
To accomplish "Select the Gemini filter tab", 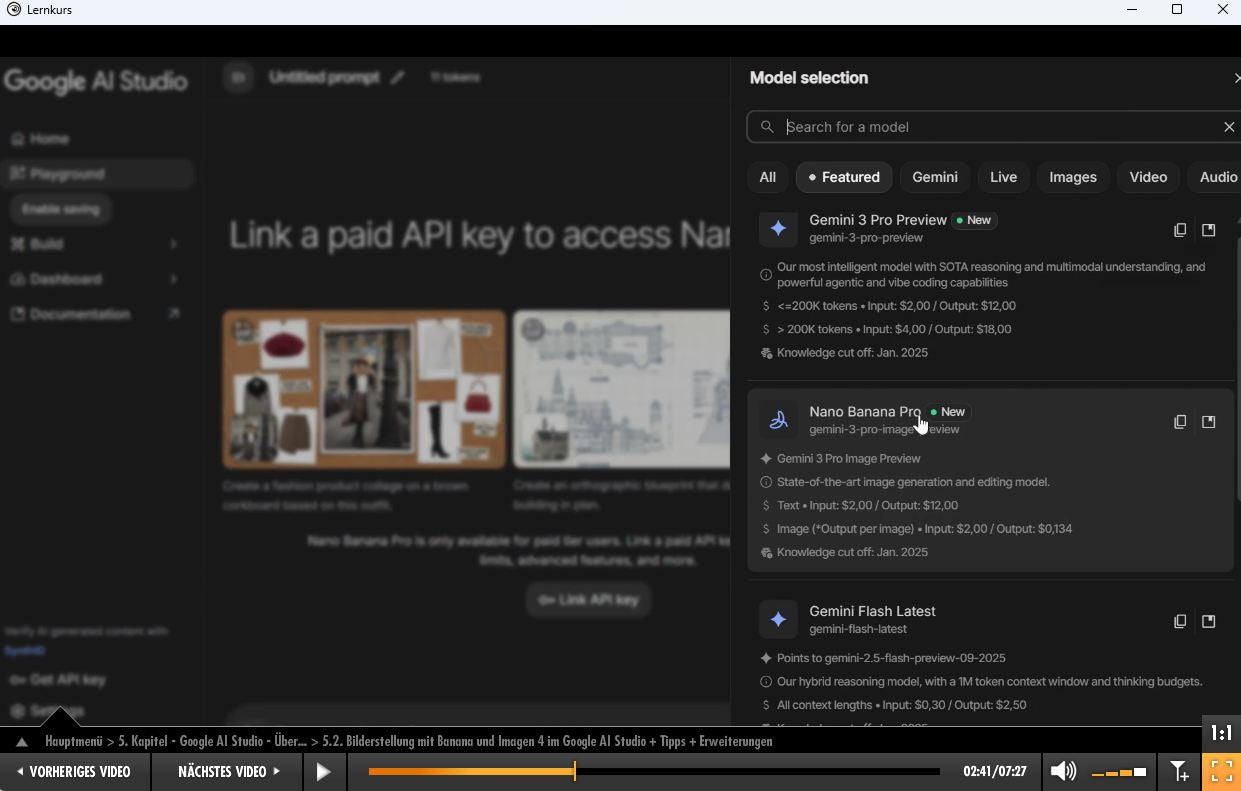I will [x=934, y=177].
